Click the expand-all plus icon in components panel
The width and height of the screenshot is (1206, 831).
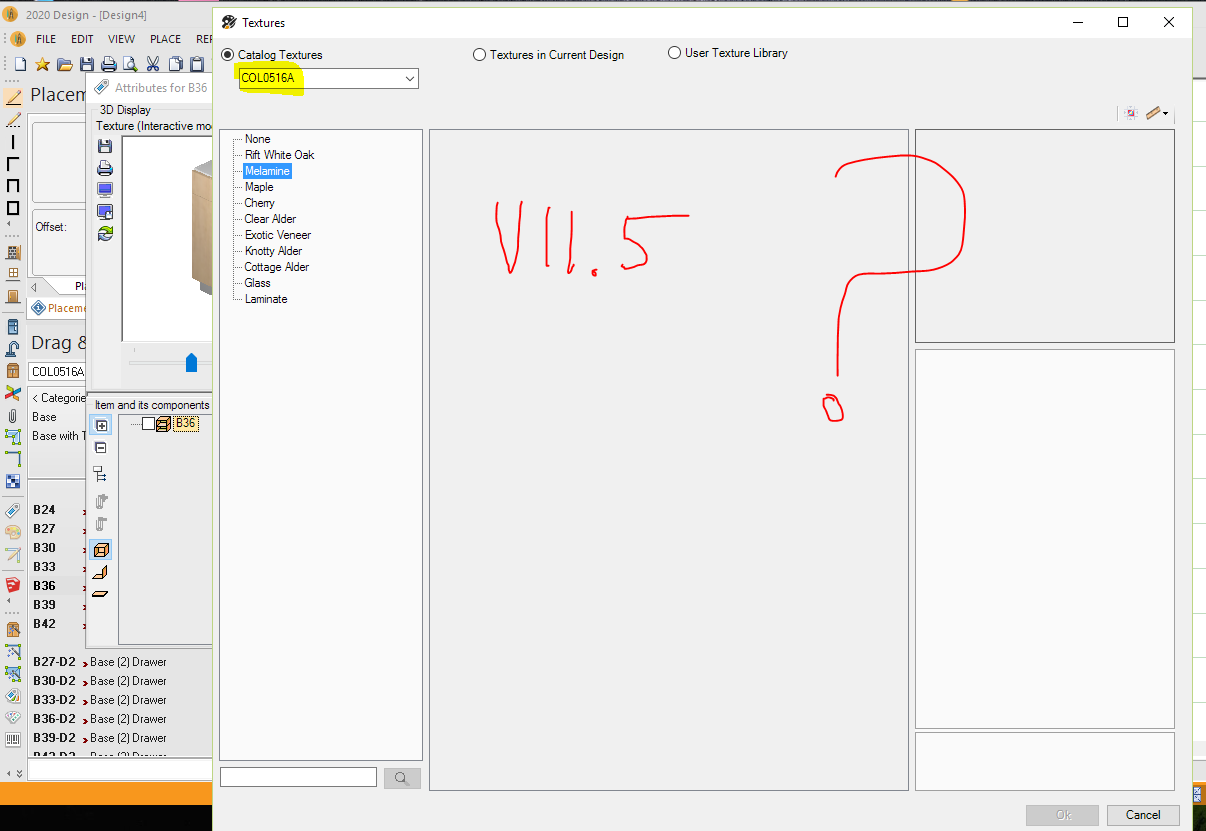tap(101, 425)
